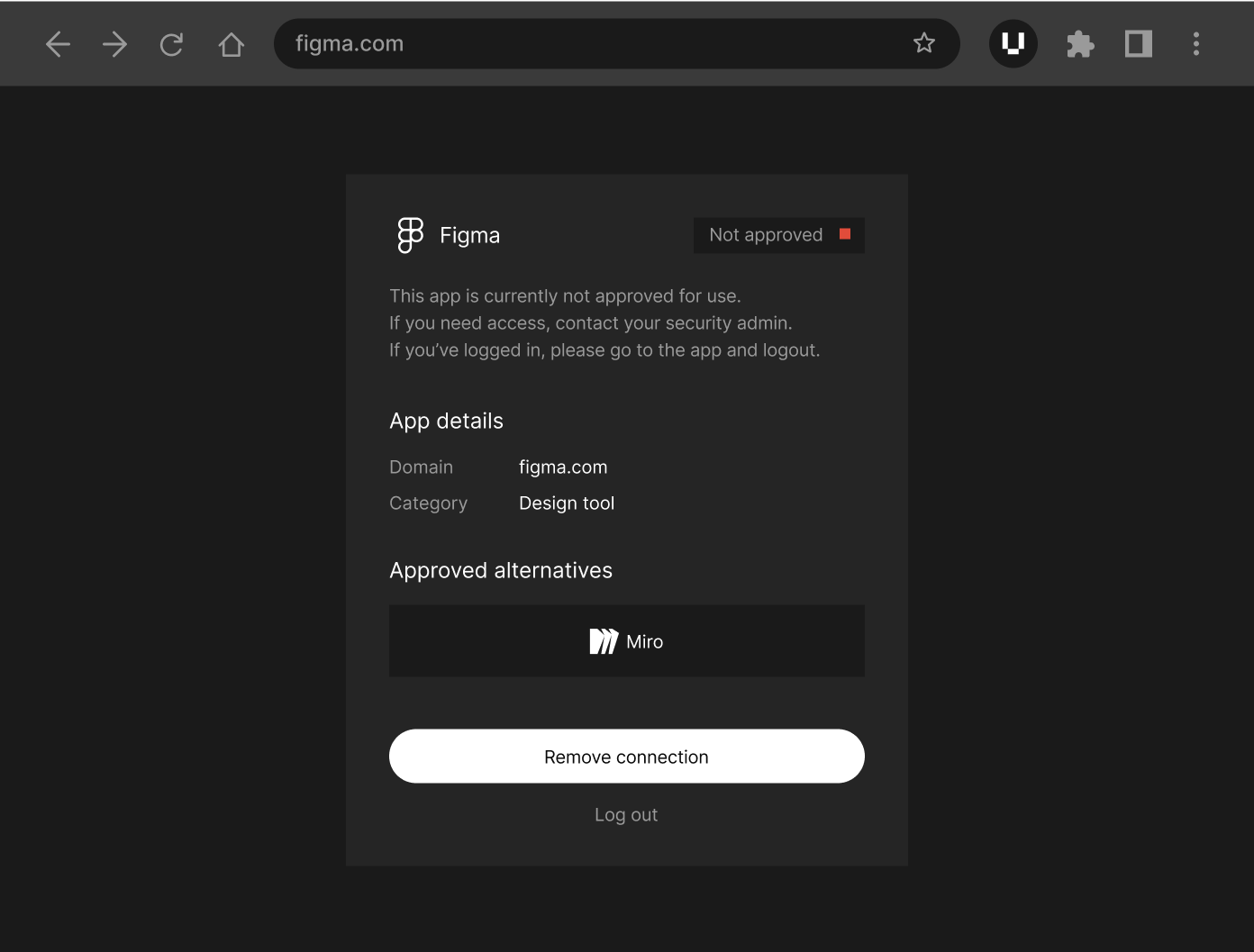Screen dimensions: 1254x952
Task: Click the Figma logo icon in the card
Action: click(x=411, y=235)
